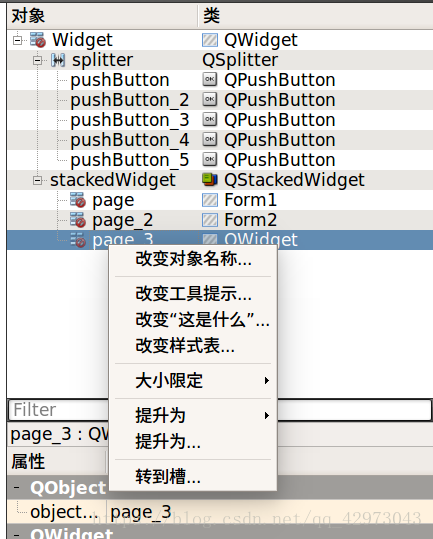Choose 提升为... dialog menu entry
433x539 pixels.
pos(193,441)
